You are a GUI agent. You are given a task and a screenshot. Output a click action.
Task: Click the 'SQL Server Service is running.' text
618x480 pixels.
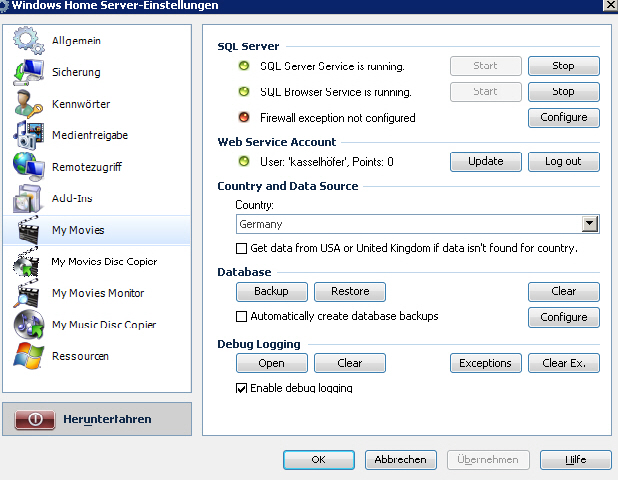(332, 66)
